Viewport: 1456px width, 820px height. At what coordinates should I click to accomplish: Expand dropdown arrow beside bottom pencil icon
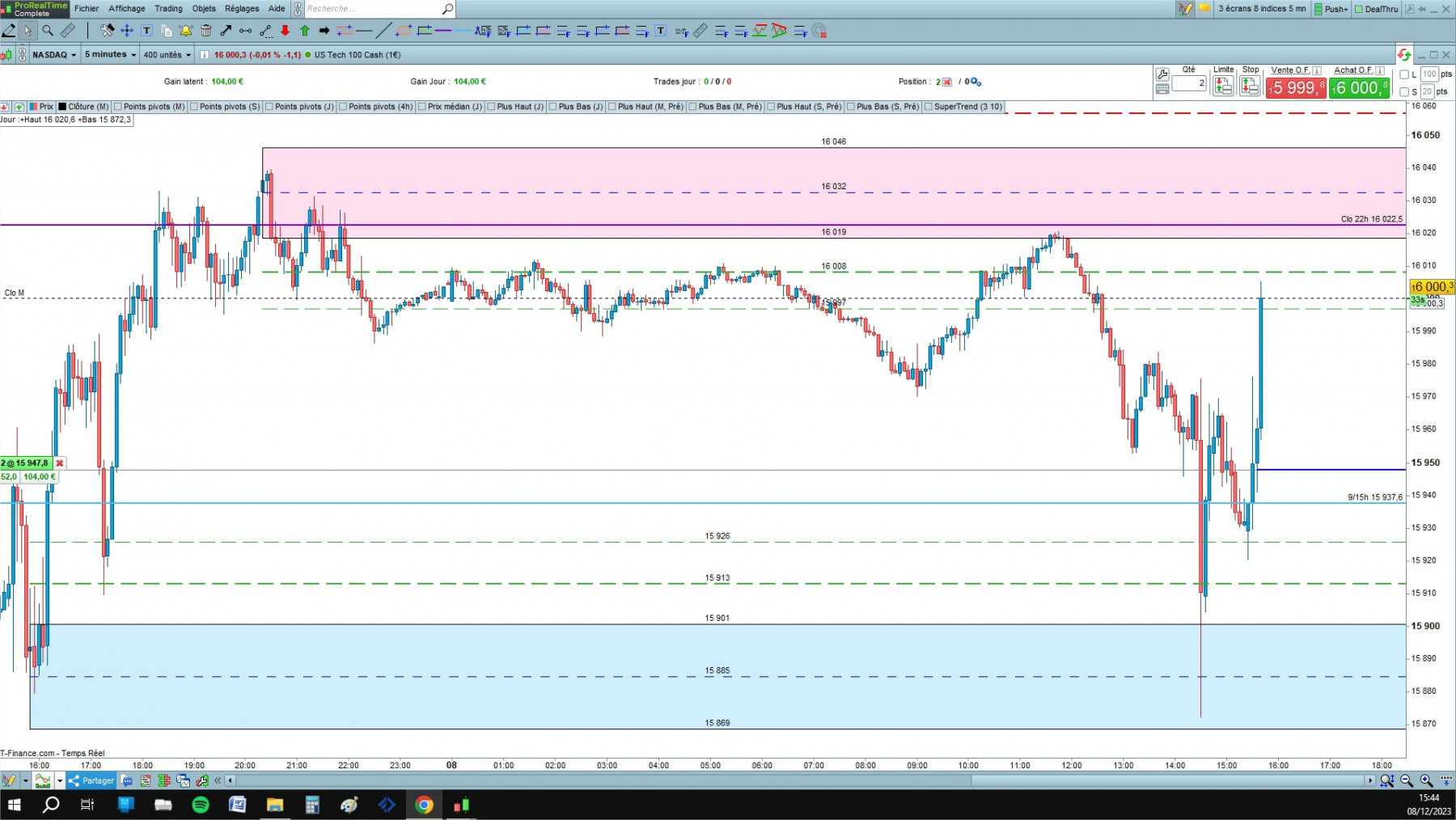[25, 780]
